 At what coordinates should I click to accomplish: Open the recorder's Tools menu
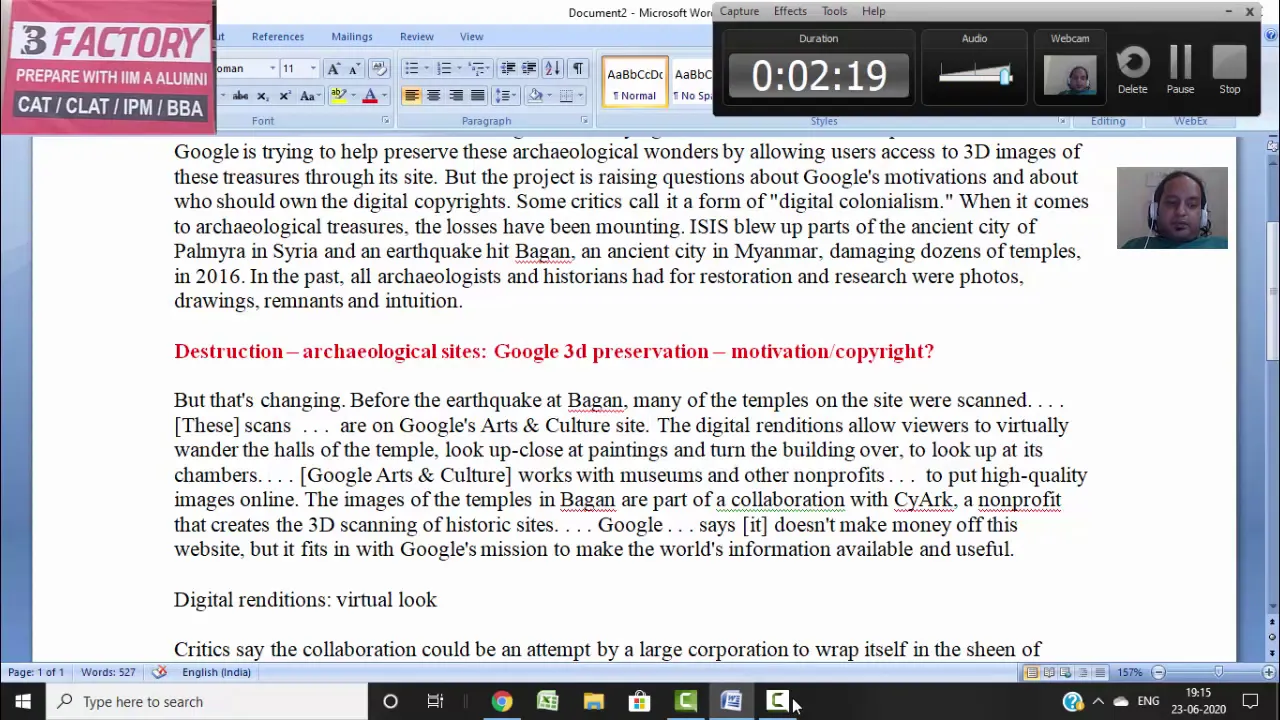point(834,11)
